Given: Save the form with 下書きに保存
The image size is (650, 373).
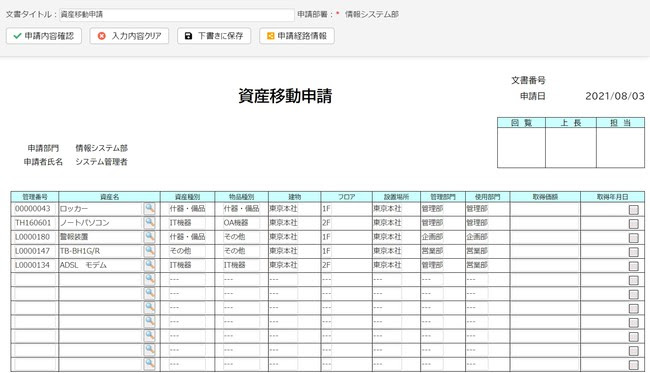Looking at the screenshot, I should [x=214, y=36].
